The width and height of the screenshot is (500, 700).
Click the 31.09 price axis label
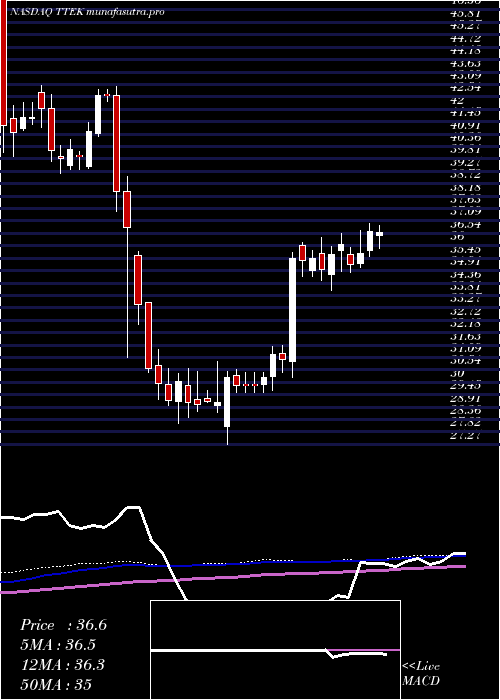(466, 349)
